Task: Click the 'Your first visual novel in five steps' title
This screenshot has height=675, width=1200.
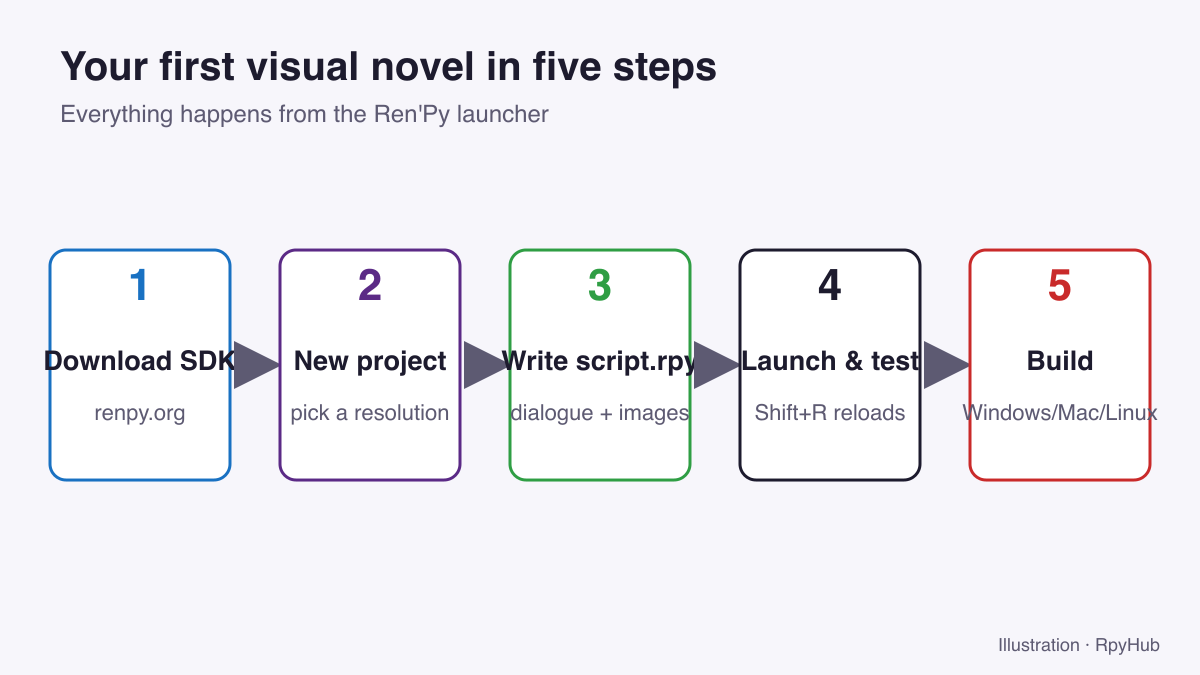Action: [388, 68]
